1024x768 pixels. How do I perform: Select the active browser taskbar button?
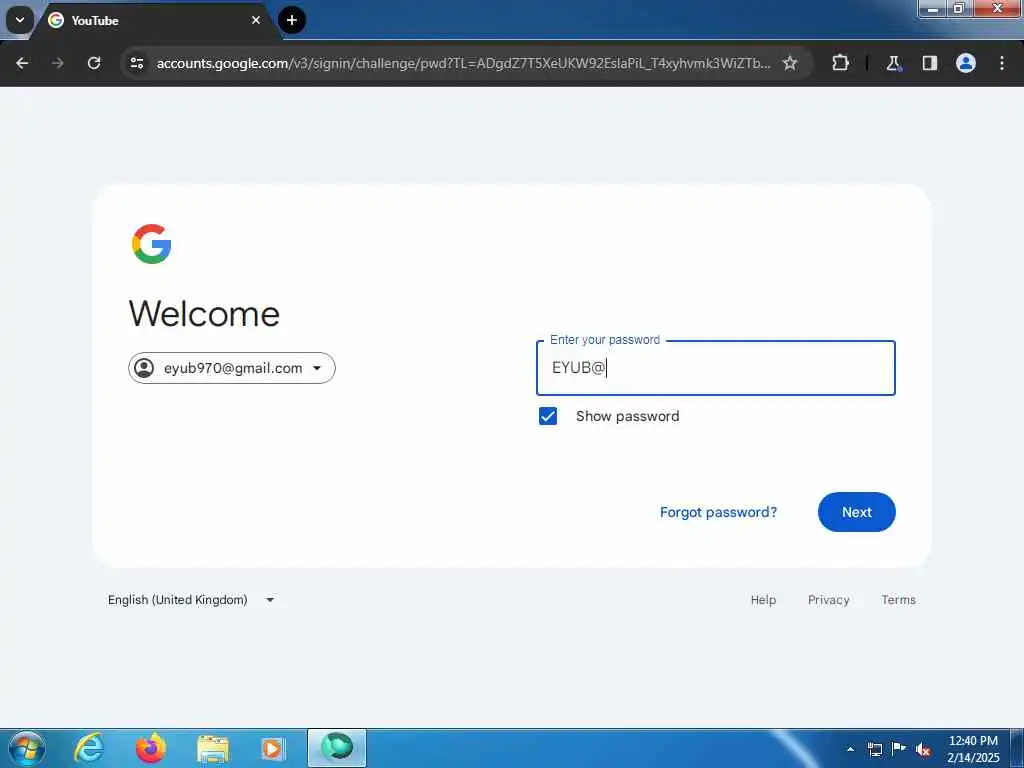[x=337, y=748]
